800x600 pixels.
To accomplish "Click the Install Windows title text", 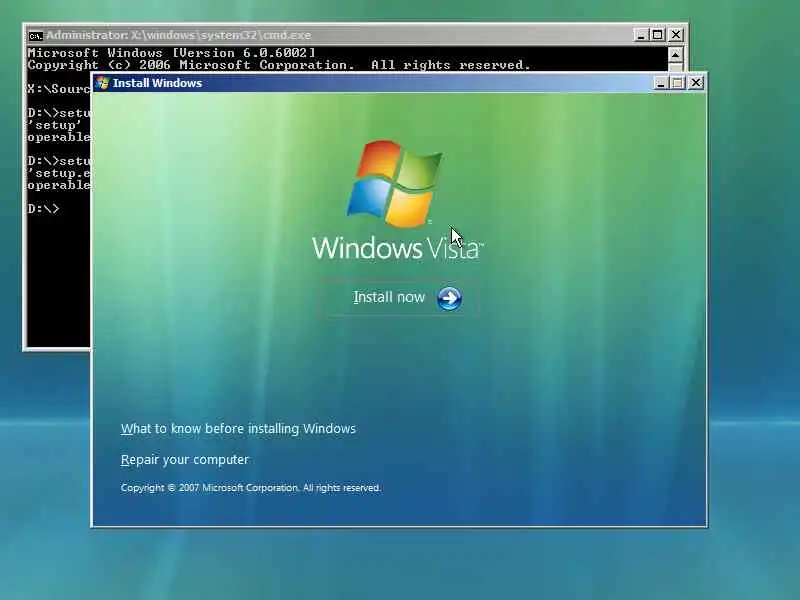I will (157, 83).
